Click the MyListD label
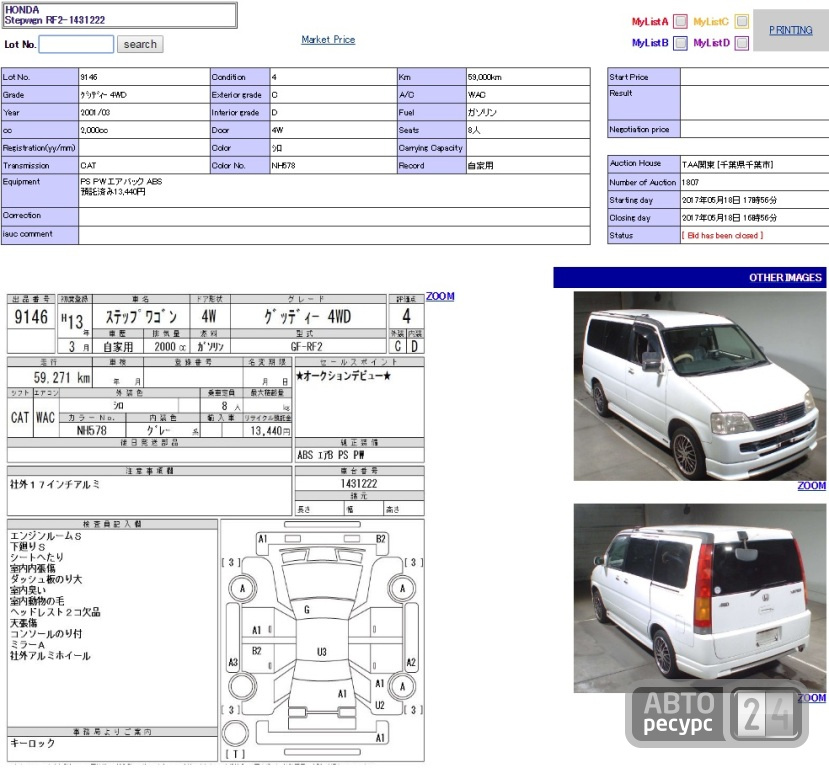The height and width of the screenshot is (768, 829). (x=711, y=43)
